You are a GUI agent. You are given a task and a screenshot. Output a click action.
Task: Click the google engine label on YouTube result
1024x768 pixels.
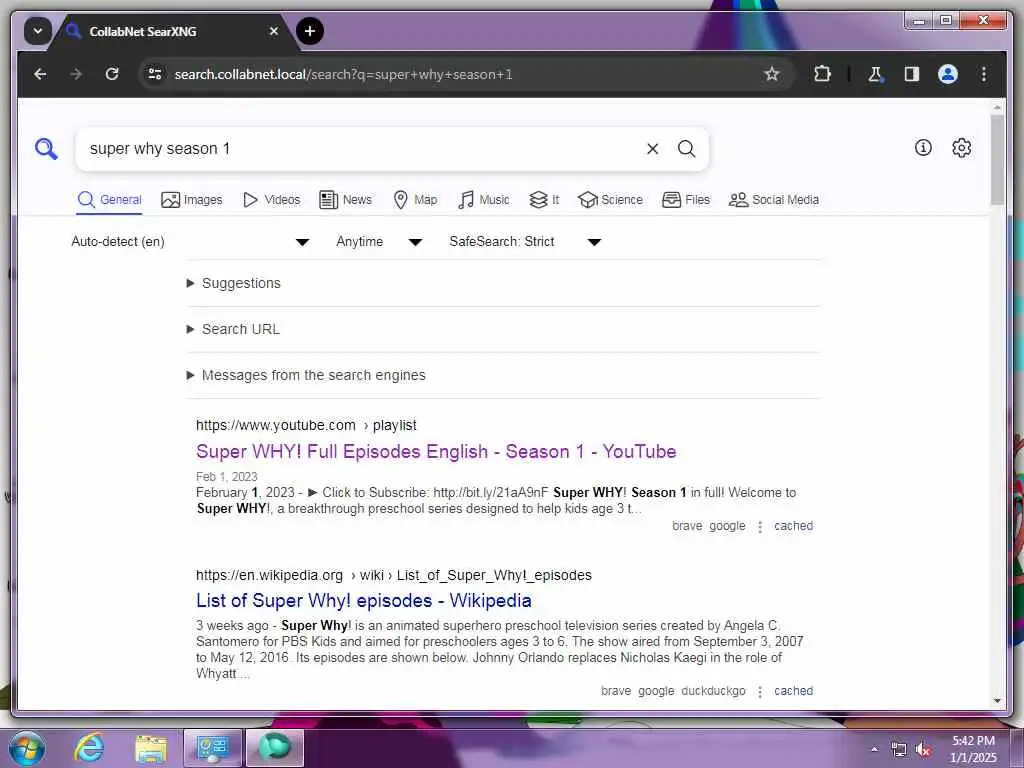[727, 526]
